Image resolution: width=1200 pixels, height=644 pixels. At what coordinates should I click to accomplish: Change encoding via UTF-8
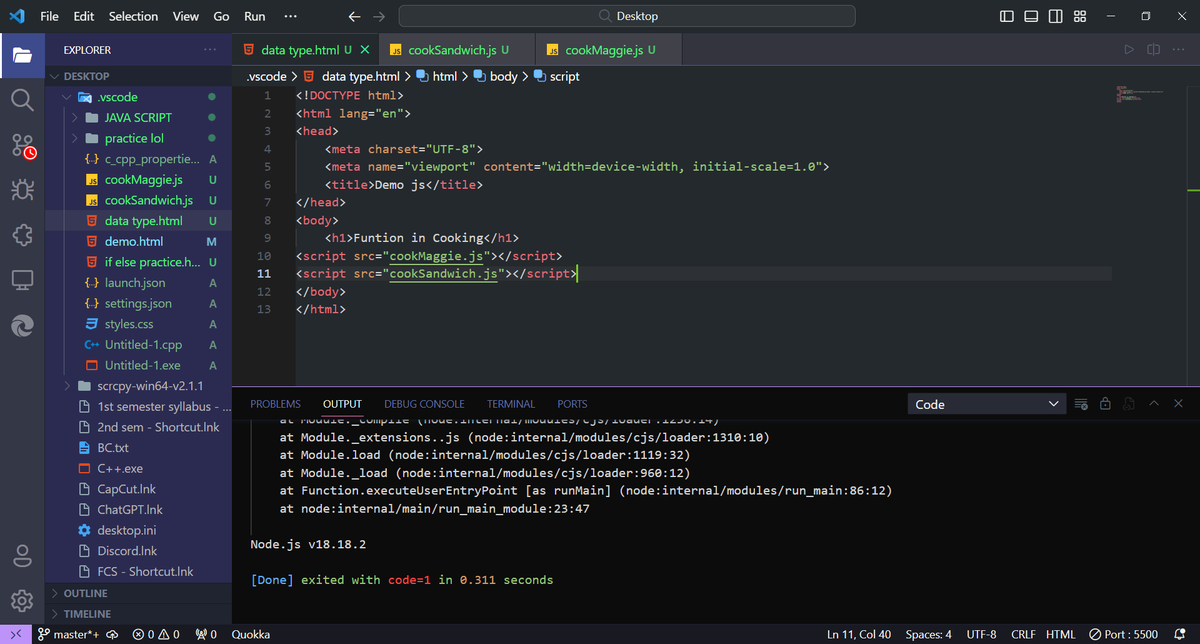pyautogui.click(x=981, y=634)
